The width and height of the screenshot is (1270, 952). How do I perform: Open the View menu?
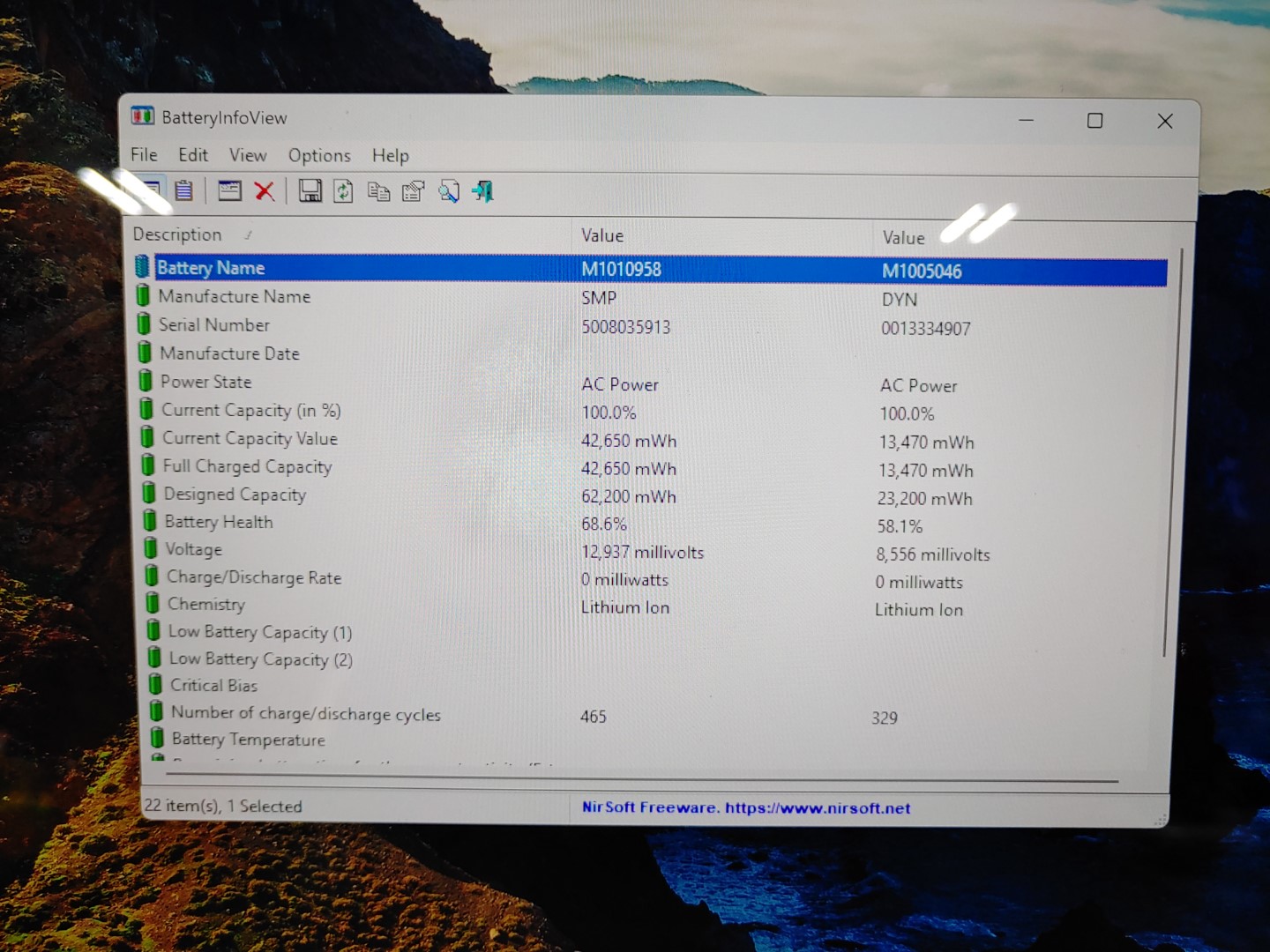247,155
